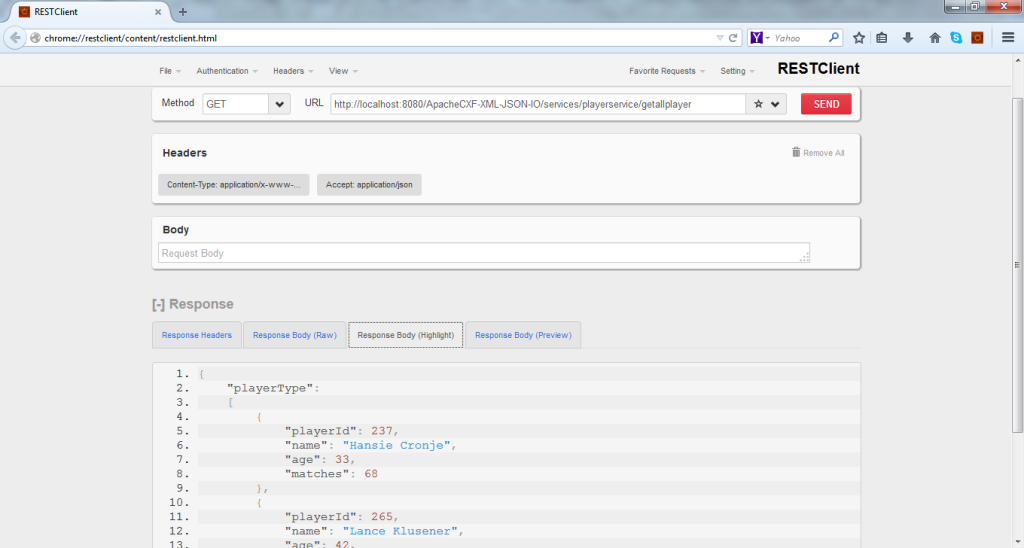Click the page vertical scrollbar thumb
Viewport: 1024px width, 548px height.
pyautogui.click(x=1017, y=265)
